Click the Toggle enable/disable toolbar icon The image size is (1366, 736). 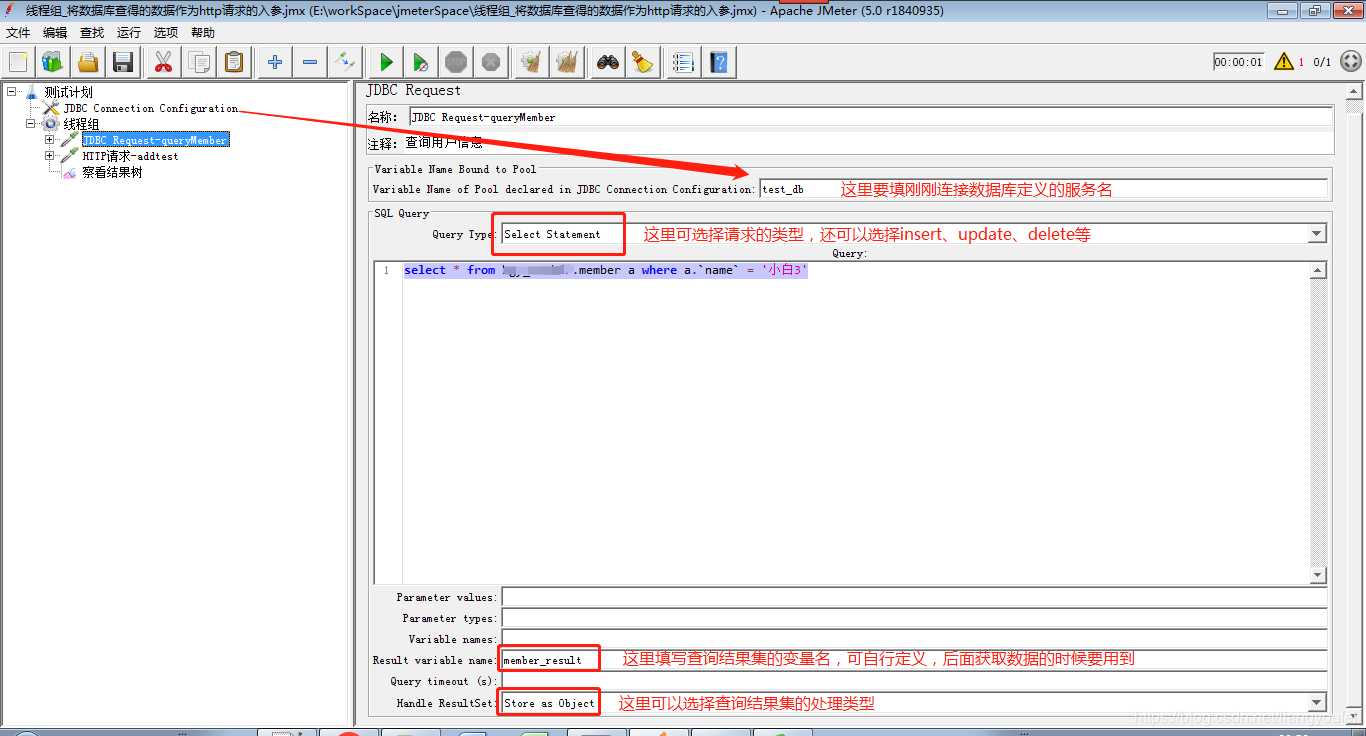345,62
